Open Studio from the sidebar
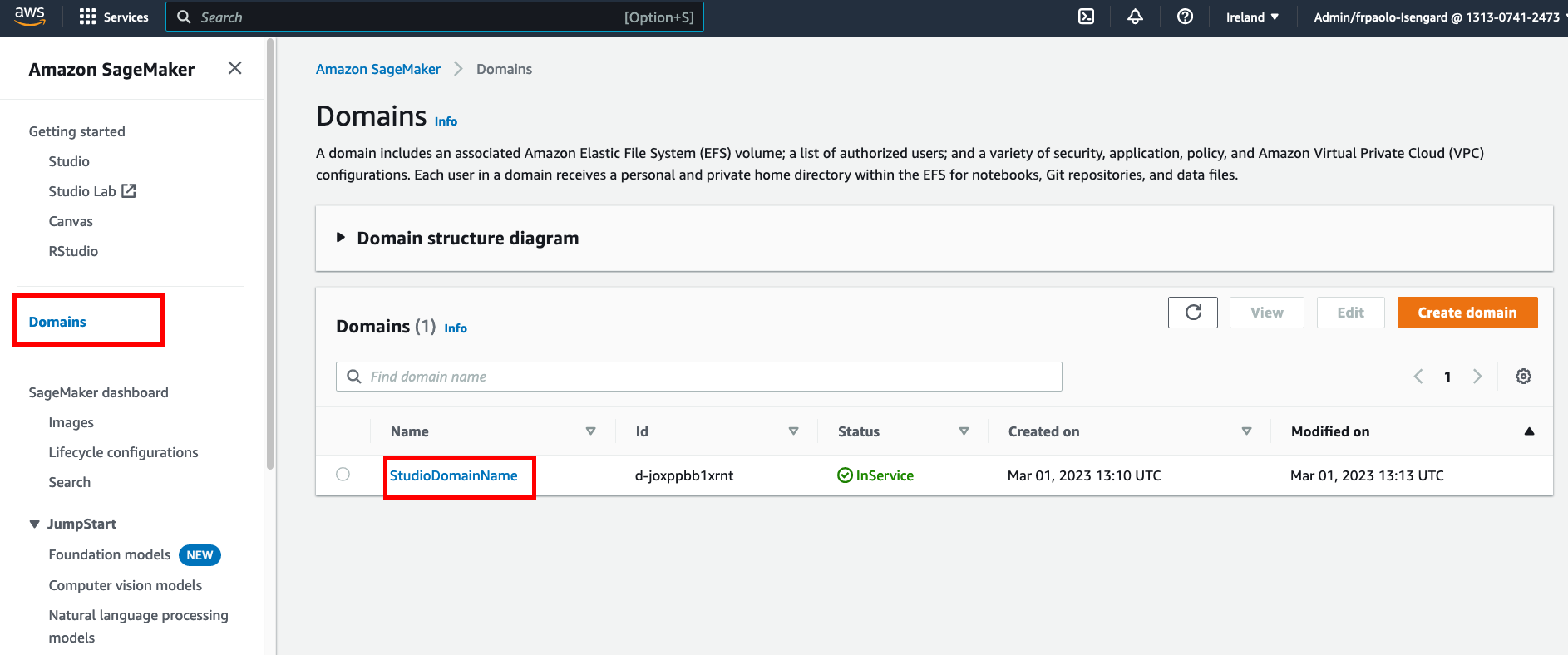 pos(69,161)
